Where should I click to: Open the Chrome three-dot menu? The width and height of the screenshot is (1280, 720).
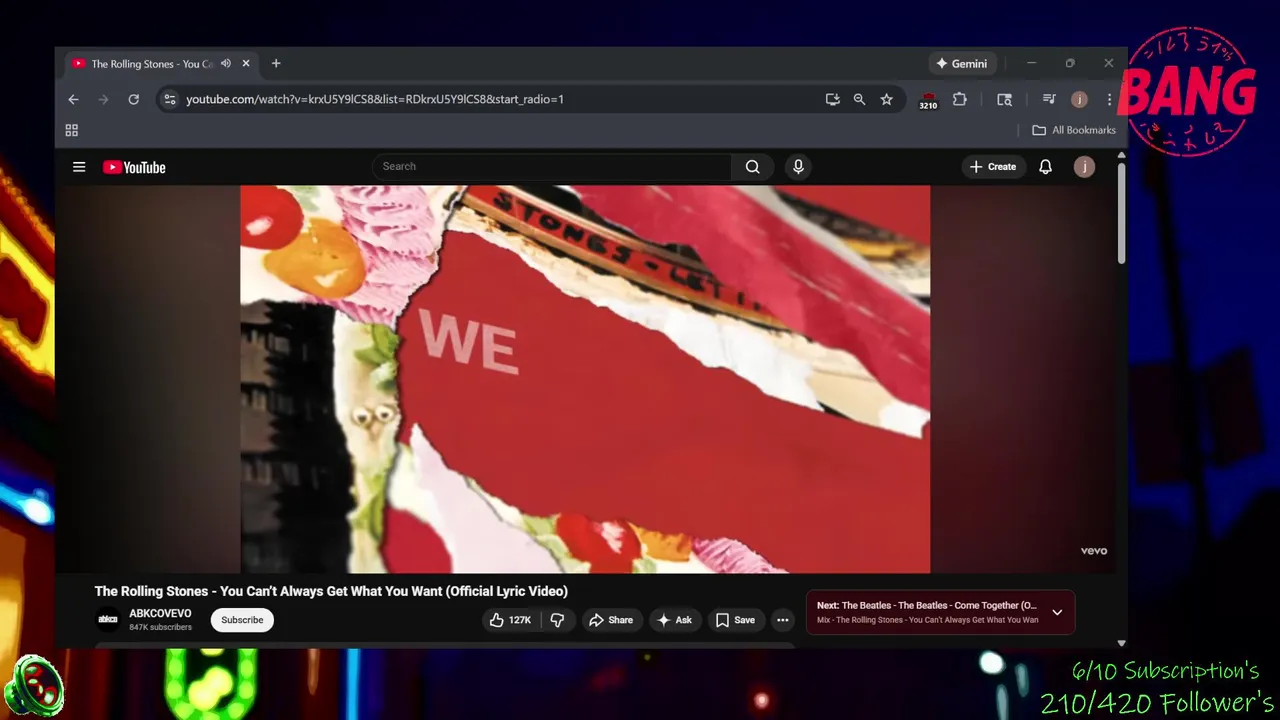click(1109, 99)
